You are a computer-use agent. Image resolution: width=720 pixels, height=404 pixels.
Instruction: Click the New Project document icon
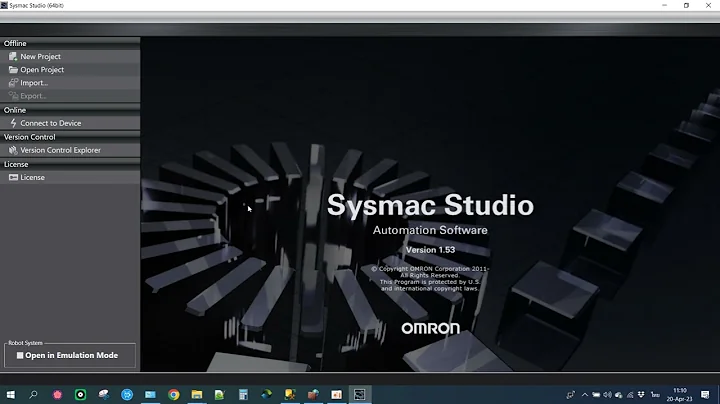point(13,56)
